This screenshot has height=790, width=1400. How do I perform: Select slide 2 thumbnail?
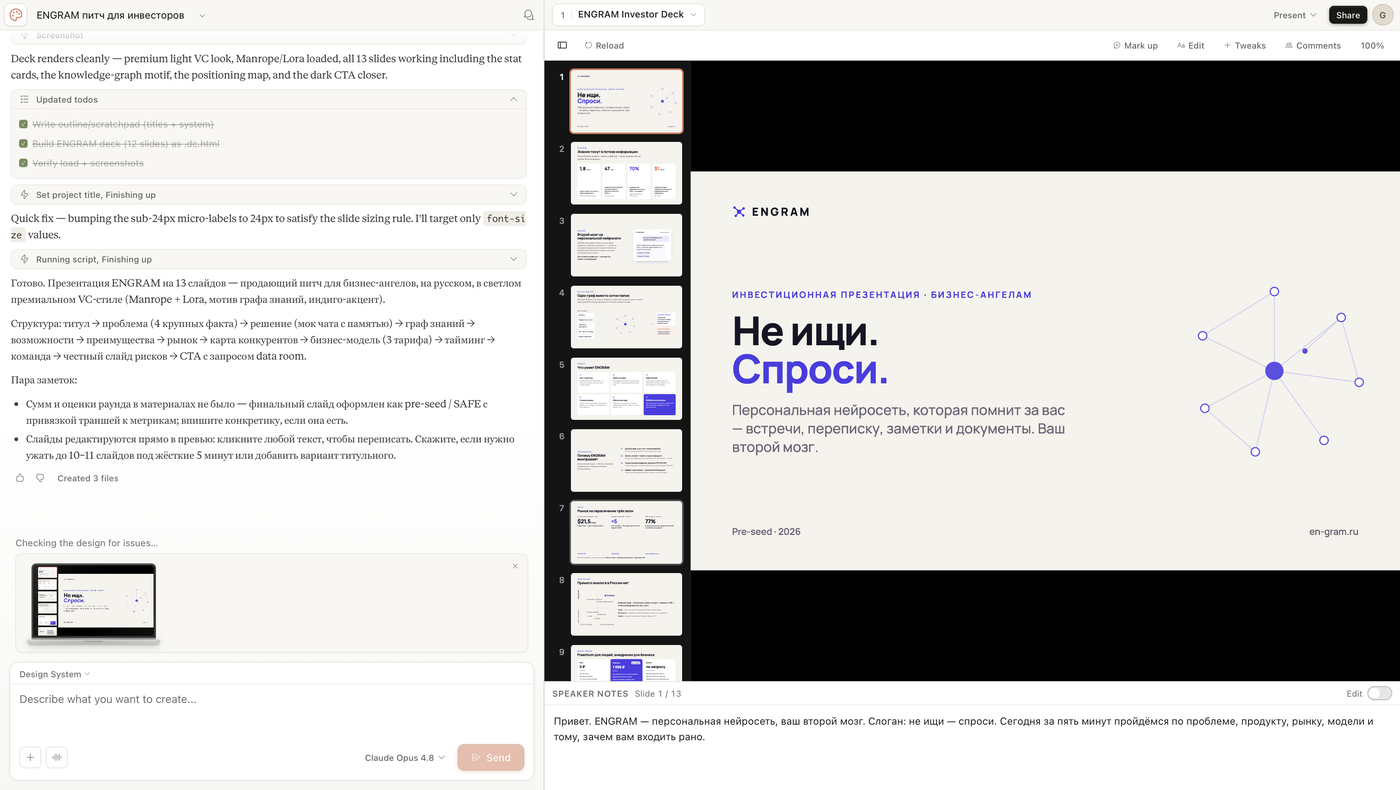point(626,173)
